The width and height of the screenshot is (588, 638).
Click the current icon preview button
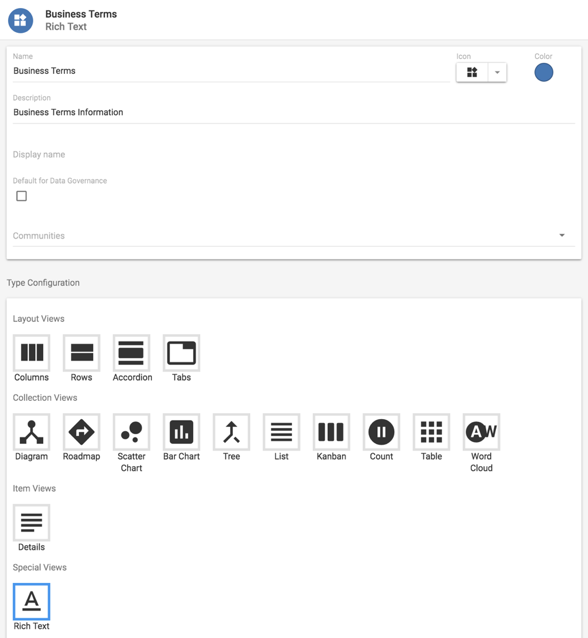[472, 72]
